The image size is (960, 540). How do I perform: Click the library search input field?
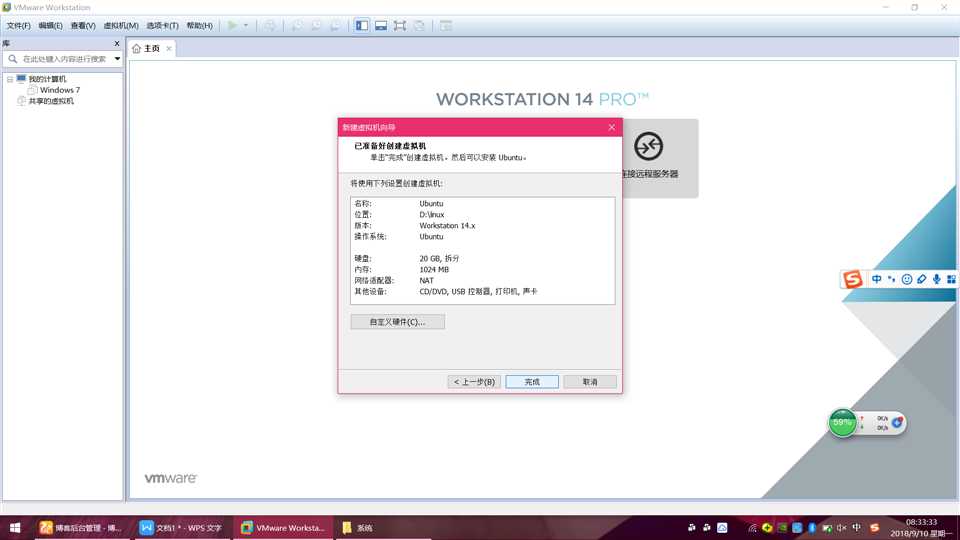pos(64,59)
